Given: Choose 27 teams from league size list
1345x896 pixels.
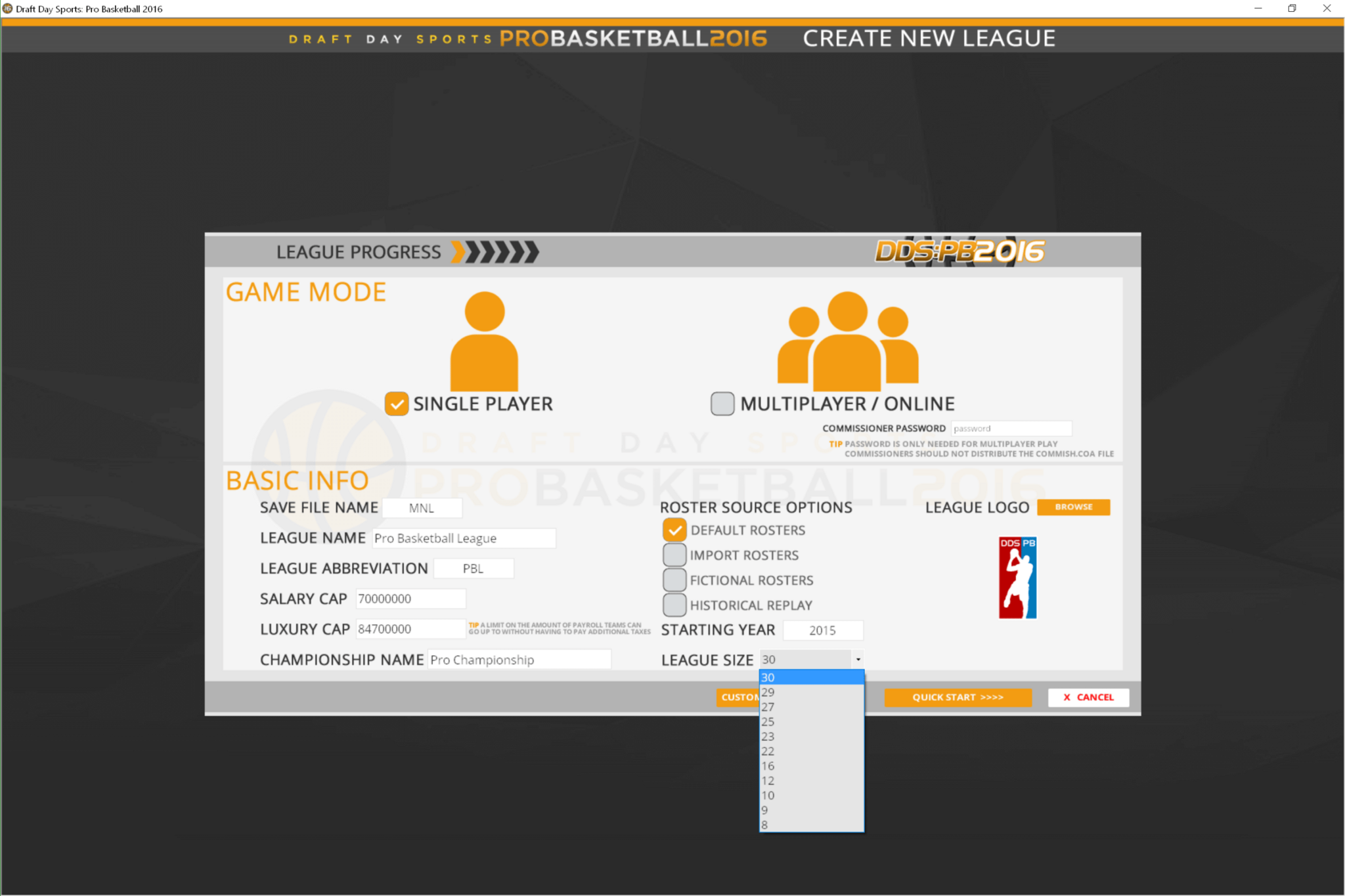Looking at the screenshot, I should point(812,707).
